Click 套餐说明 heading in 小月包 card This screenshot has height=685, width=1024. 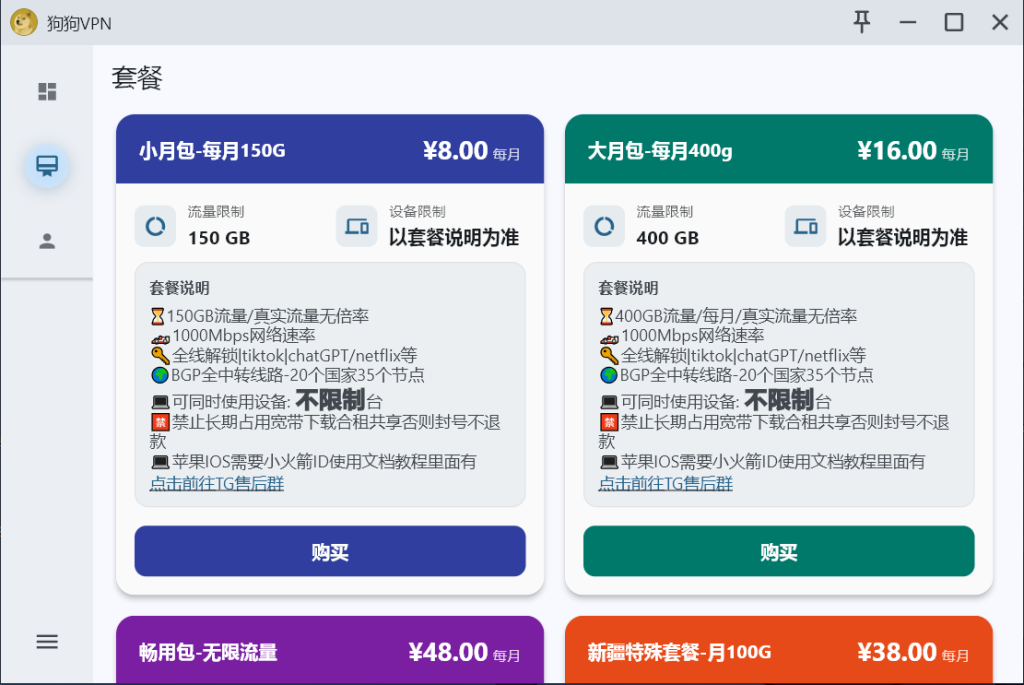click(180, 288)
